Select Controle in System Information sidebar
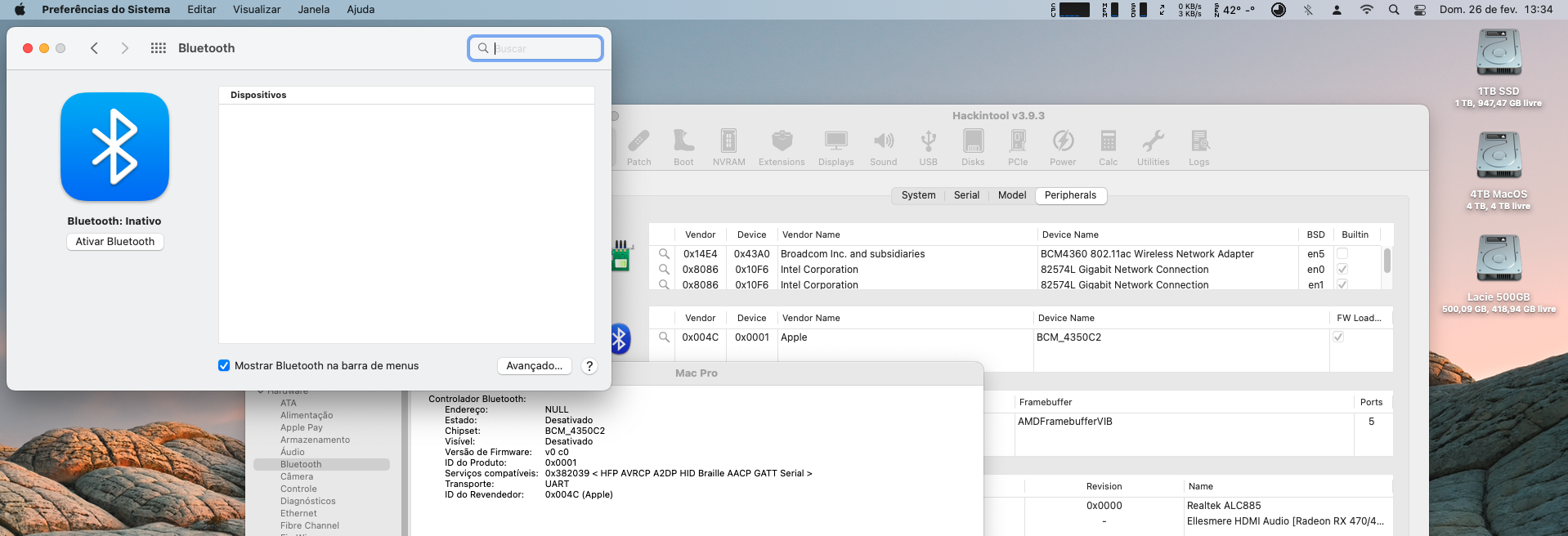 click(x=298, y=489)
